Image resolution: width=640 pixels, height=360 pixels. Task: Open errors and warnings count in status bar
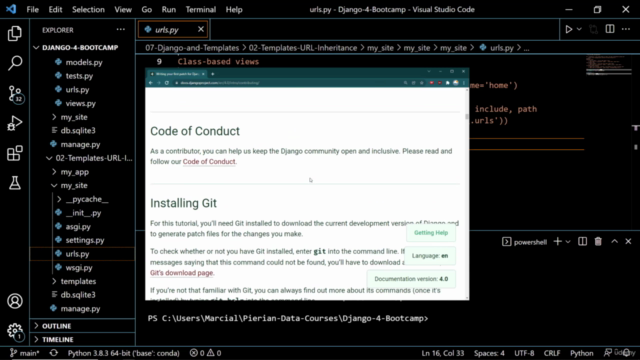[x=205, y=353]
